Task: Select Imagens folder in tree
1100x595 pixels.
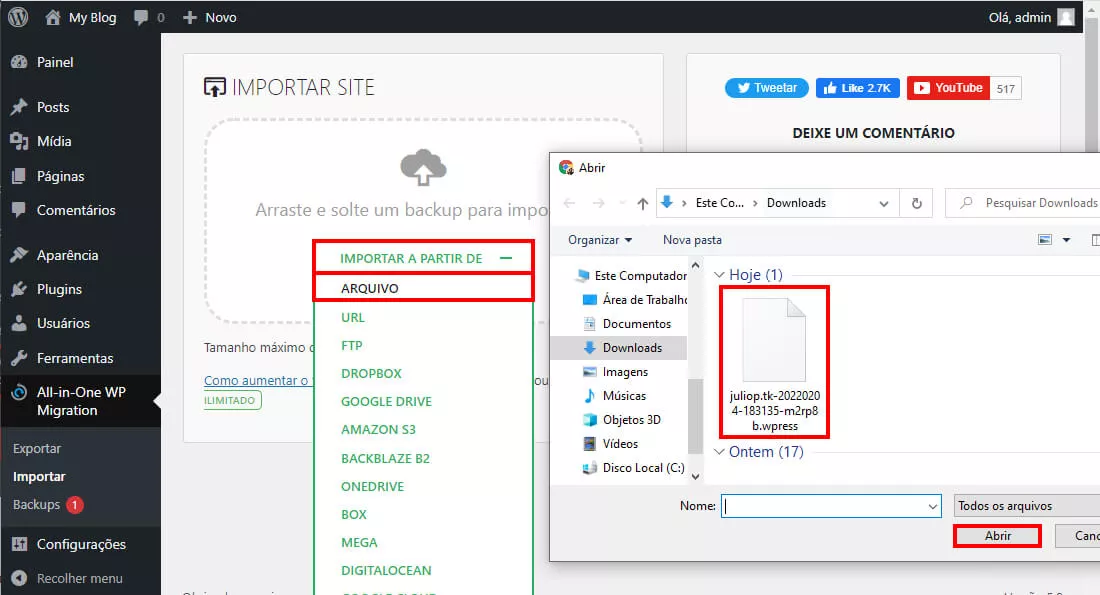Action: click(x=615, y=372)
